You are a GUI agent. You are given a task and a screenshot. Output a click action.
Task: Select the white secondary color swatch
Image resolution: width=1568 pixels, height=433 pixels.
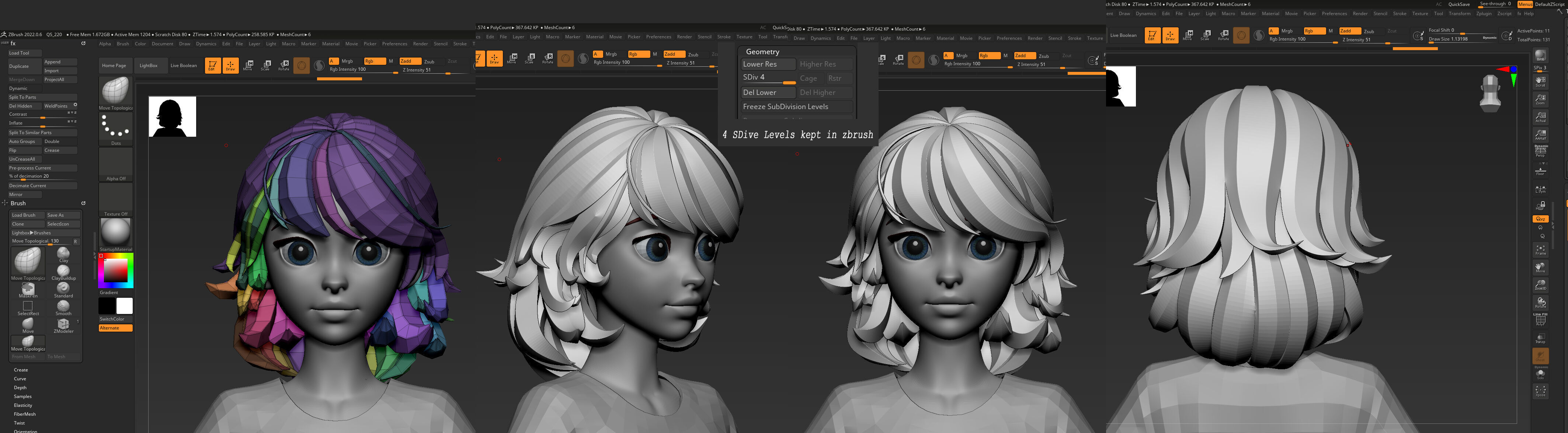pyautogui.click(x=124, y=306)
